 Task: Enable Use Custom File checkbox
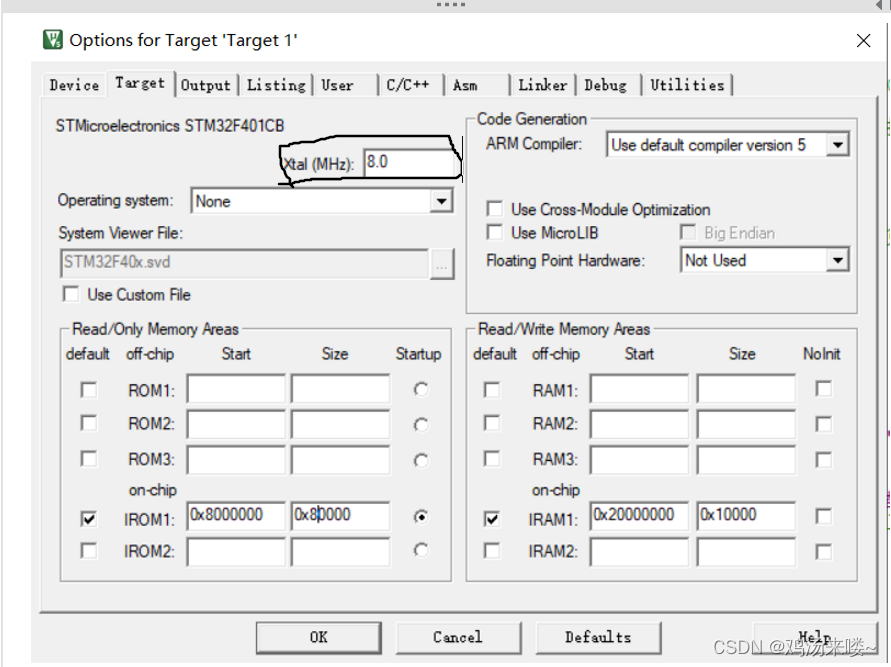[71, 294]
